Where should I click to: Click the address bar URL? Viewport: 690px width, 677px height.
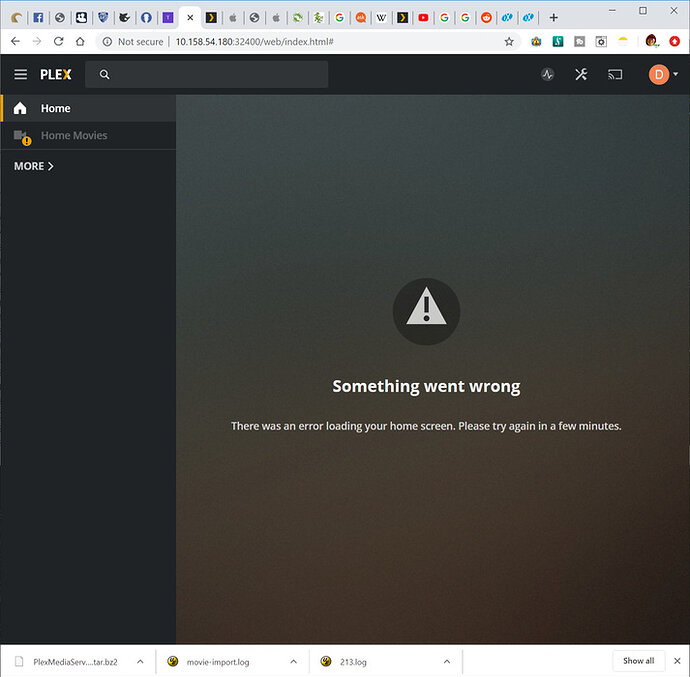[x=254, y=42]
